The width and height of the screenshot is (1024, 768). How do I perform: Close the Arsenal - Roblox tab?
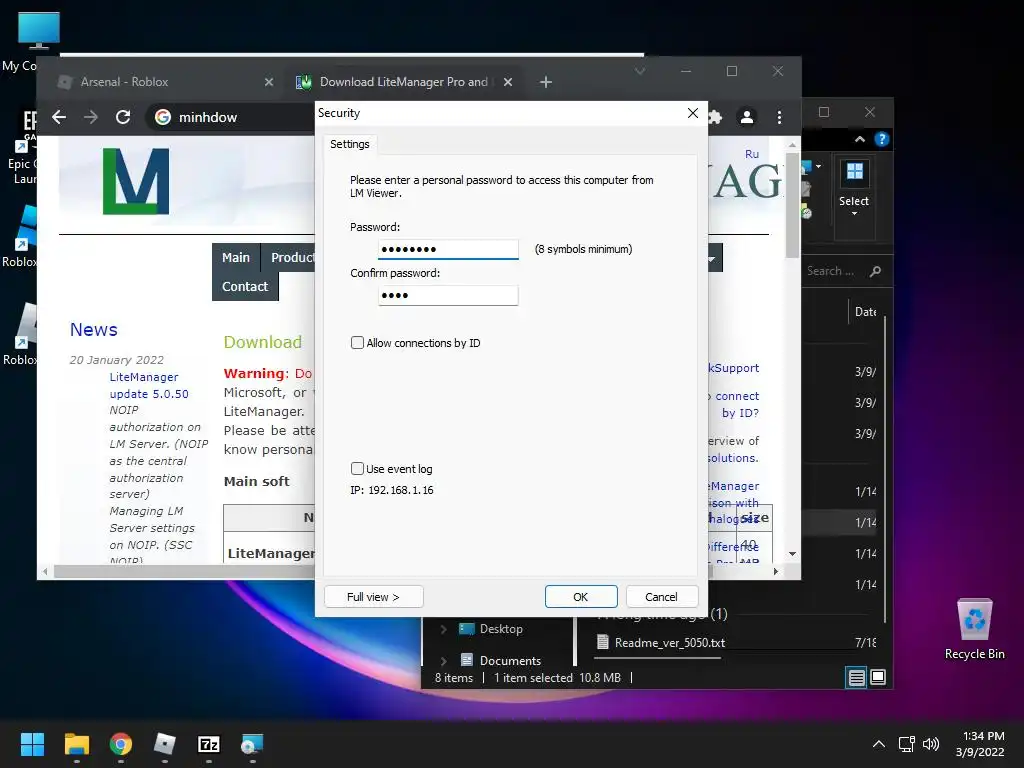coord(269,82)
